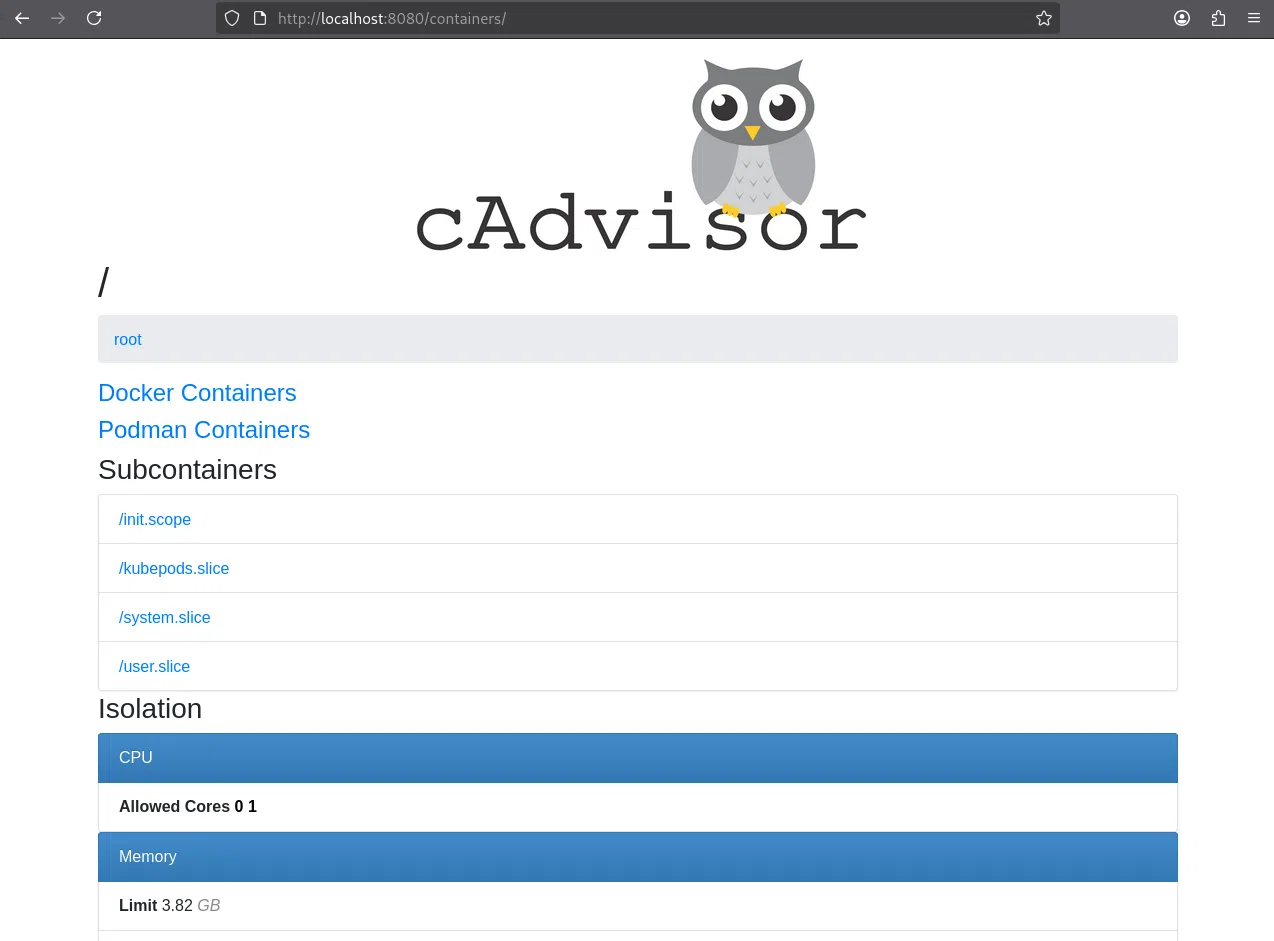Open Docker Containers link

[x=197, y=393]
